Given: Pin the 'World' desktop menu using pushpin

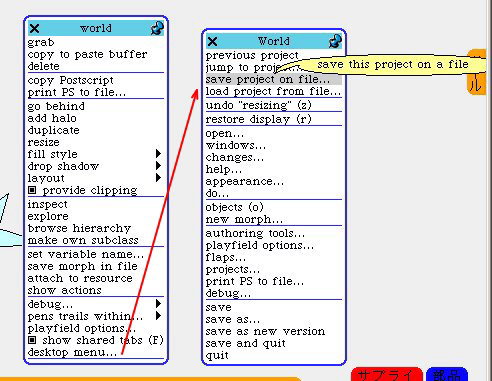Looking at the screenshot, I should coord(335,41).
